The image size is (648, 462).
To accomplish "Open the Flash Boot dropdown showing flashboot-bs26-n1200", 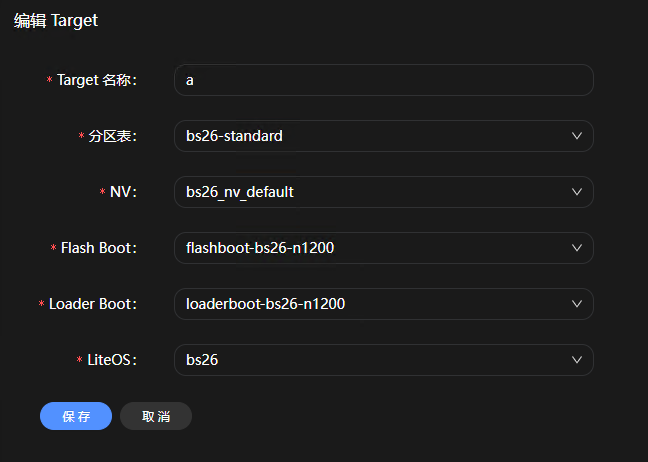I will (370, 248).
